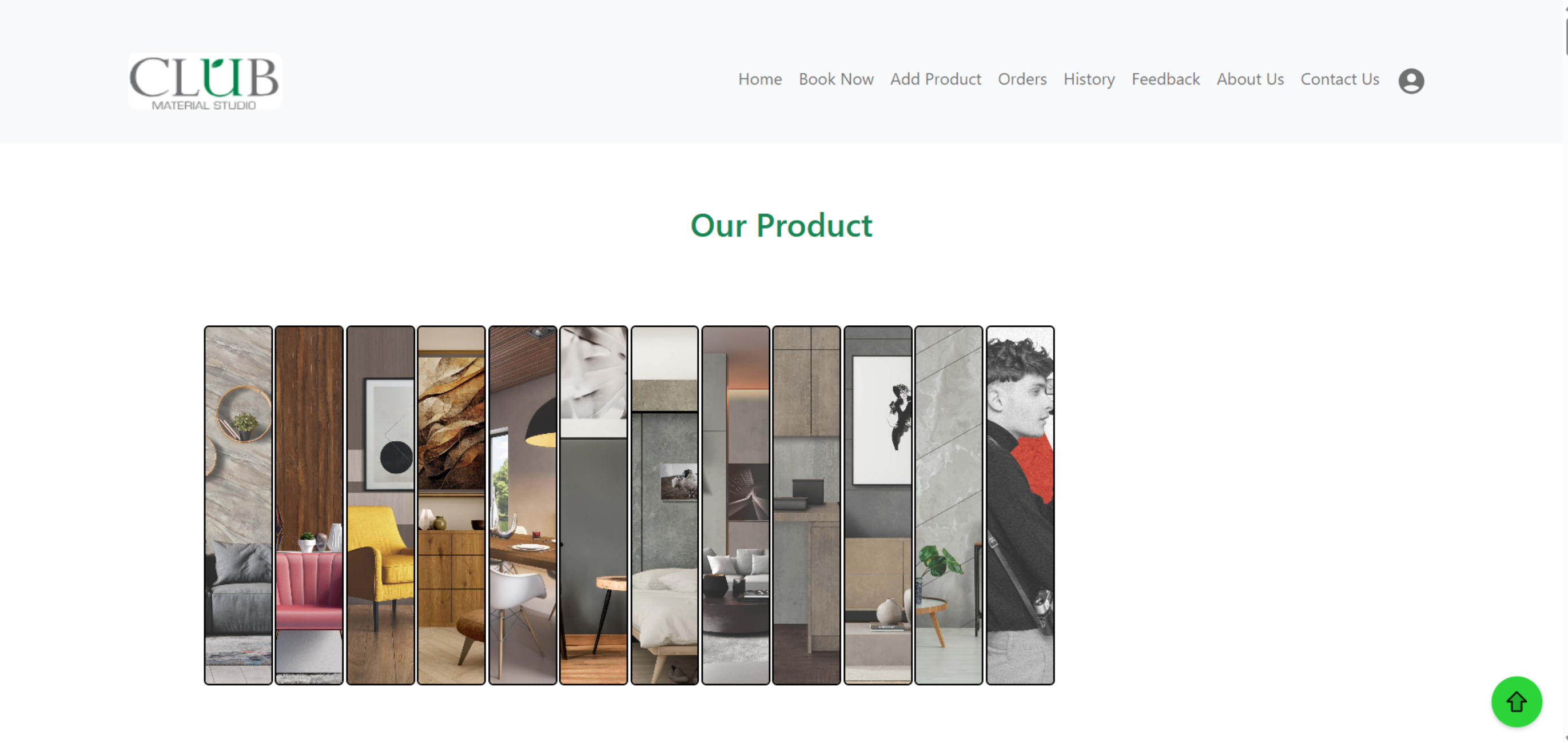
Task: Click the green scroll-to-top arrow button
Action: click(1517, 702)
